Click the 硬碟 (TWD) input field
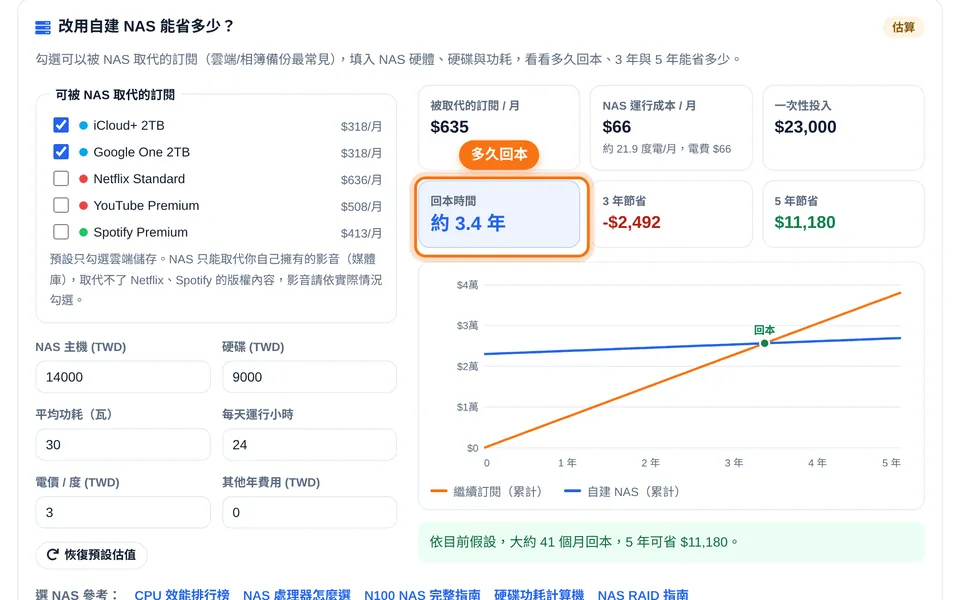This screenshot has width=960, height=600. [x=309, y=377]
